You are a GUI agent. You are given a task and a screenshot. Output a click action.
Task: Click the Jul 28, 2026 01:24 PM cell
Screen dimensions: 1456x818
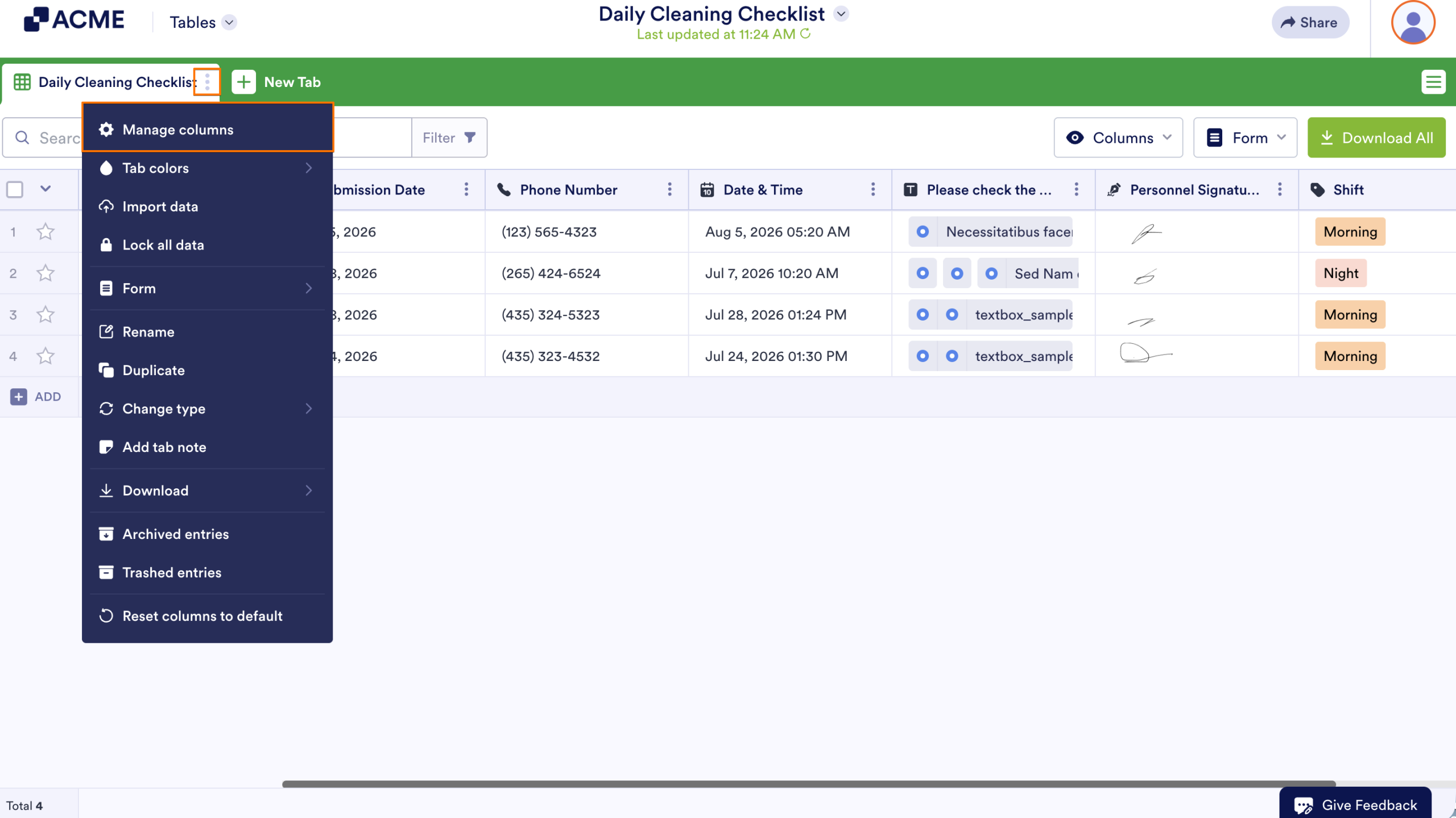pyautogui.click(x=790, y=315)
